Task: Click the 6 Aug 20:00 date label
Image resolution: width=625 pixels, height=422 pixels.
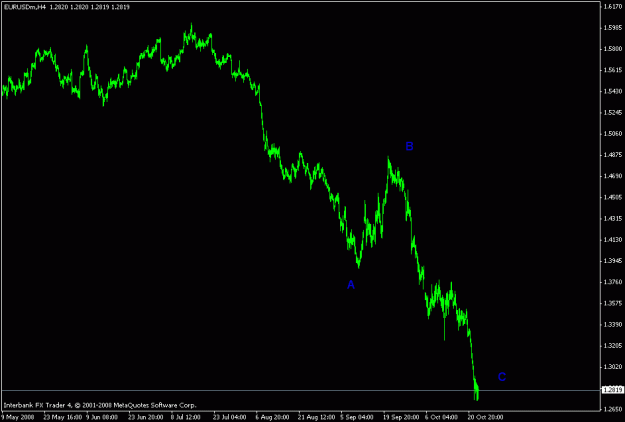Action: pyautogui.click(x=273, y=417)
